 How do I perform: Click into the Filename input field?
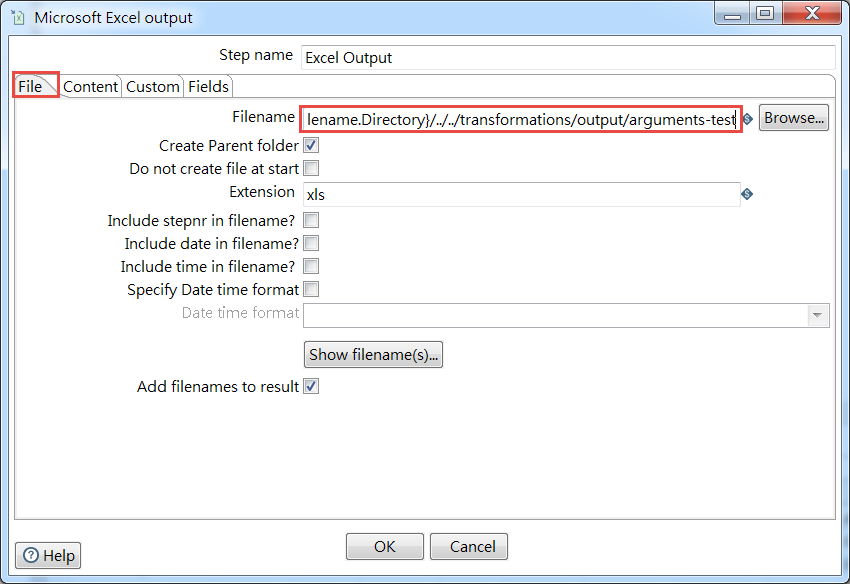click(521, 119)
